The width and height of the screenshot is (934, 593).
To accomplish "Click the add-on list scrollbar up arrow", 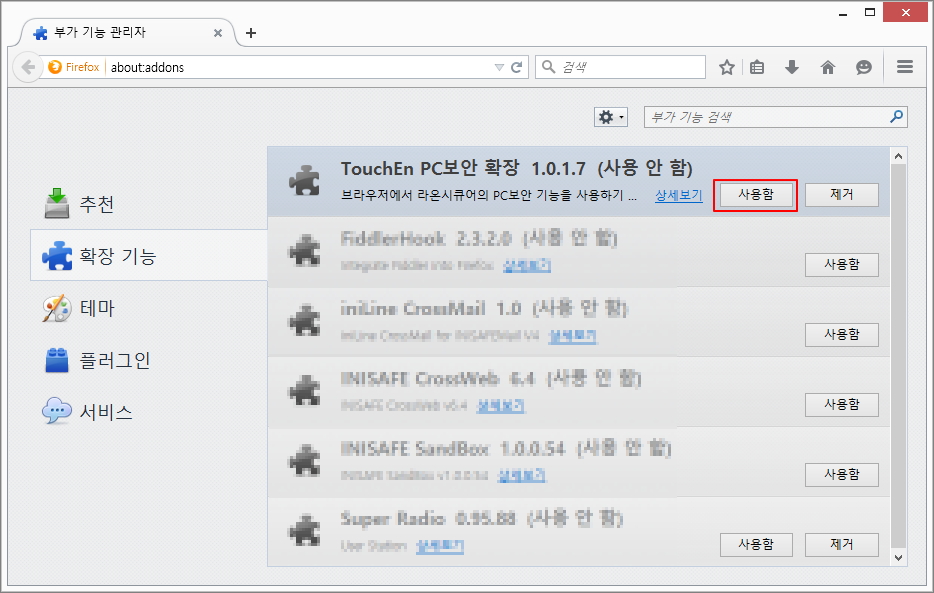I will pyautogui.click(x=899, y=156).
